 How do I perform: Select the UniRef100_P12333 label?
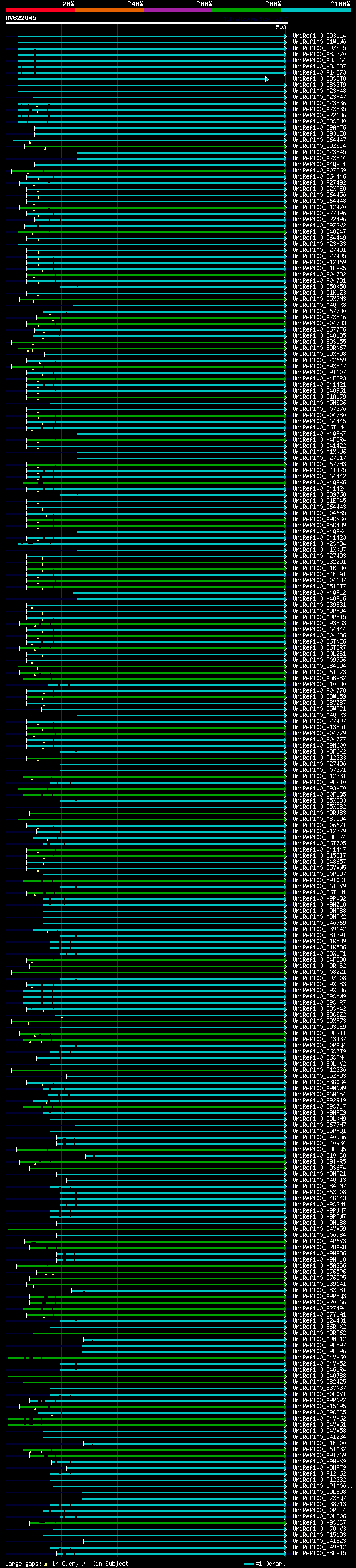pyautogui.click(x=319, y=758)
